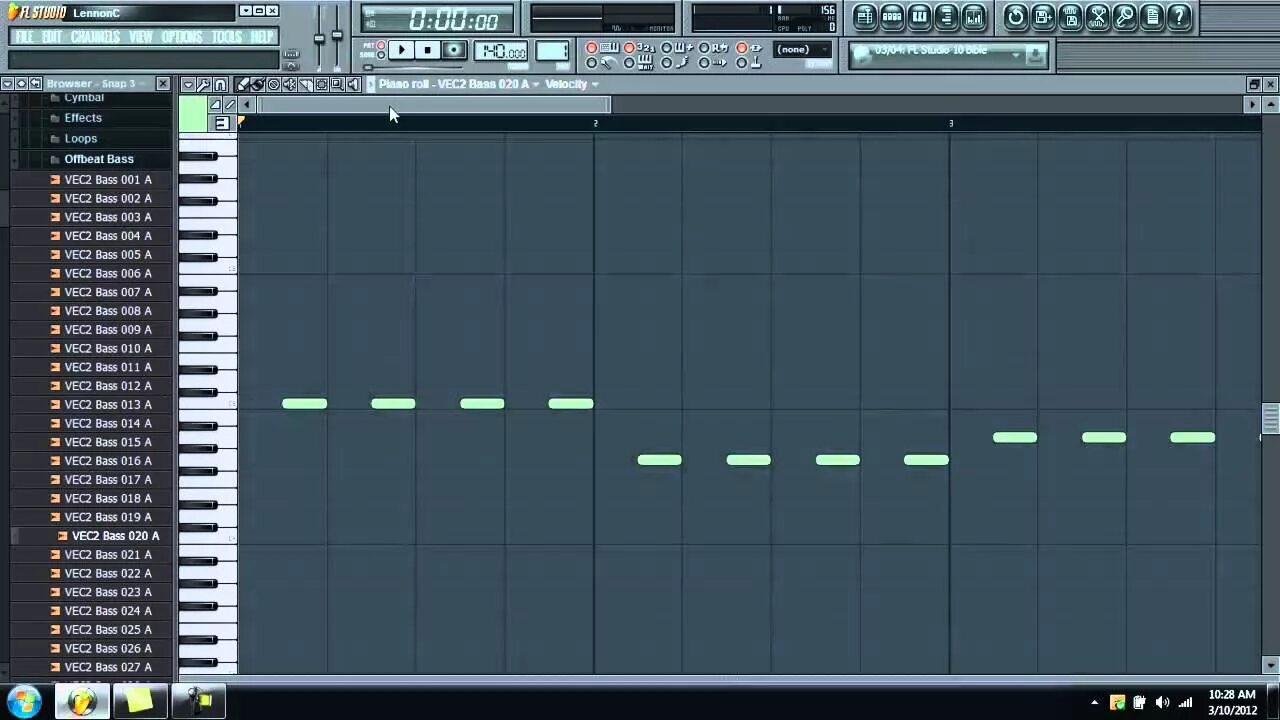
Task: Arm the Record button
Action: click(453, 50)
